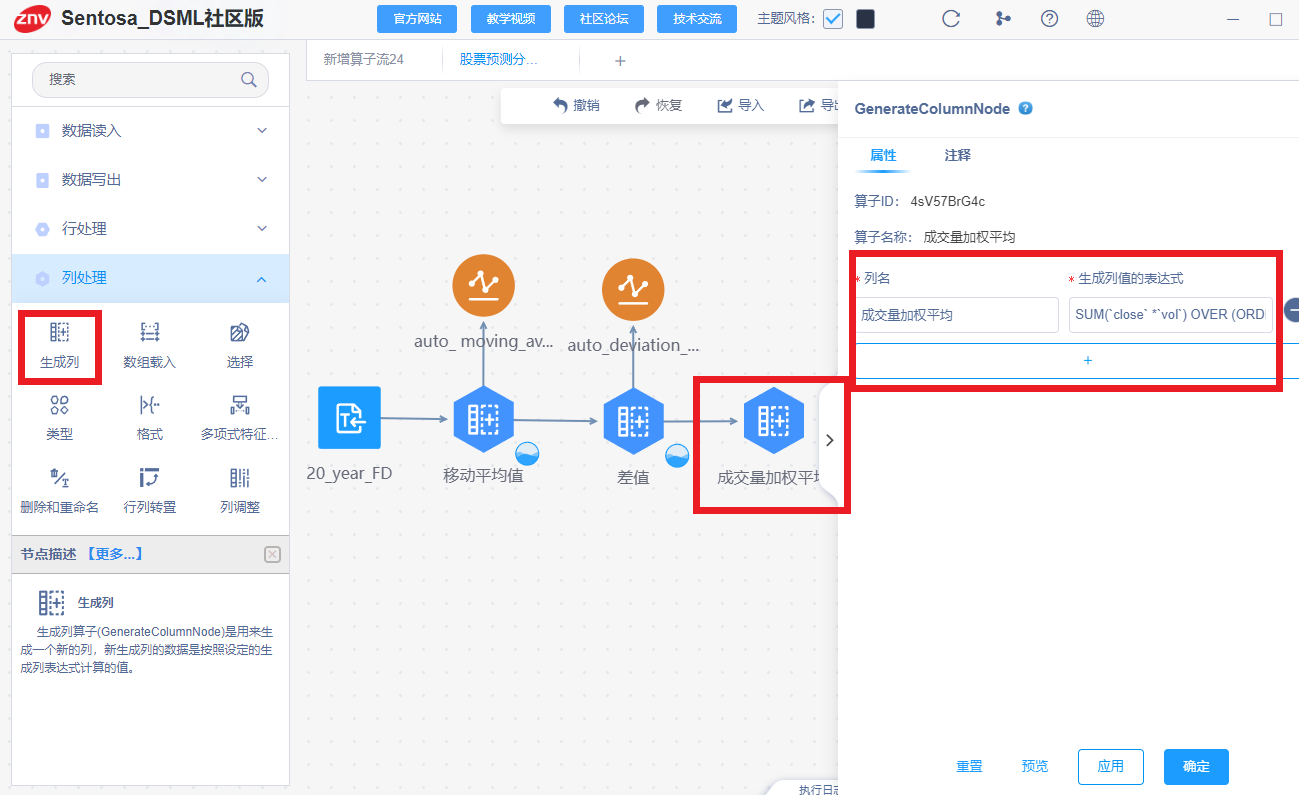1299x795 pixels.
Task: Open the auto_moving_av chart node
Action: pyautogui.click(x=483, y=286)
